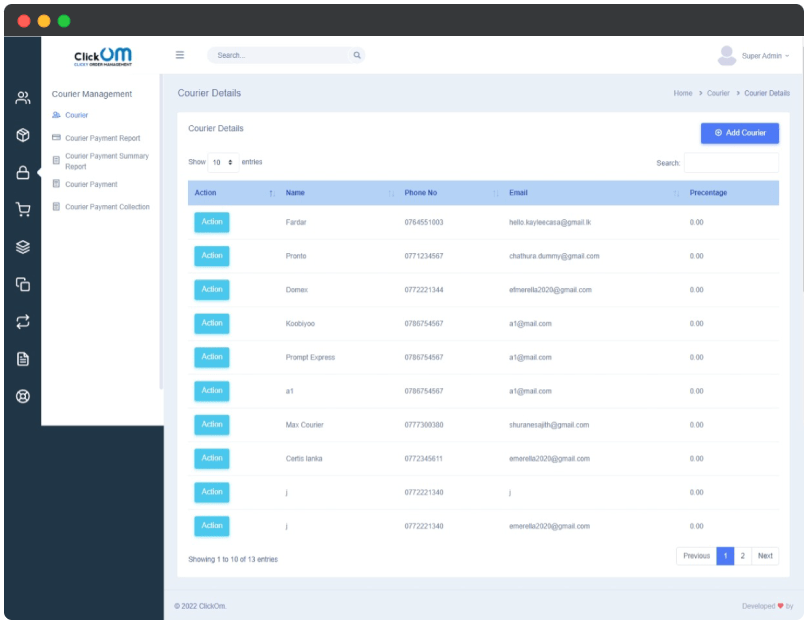Open Action dropdown for Koobiyoo
Viewport: 808px width, 624px height.
click(212, 323)
